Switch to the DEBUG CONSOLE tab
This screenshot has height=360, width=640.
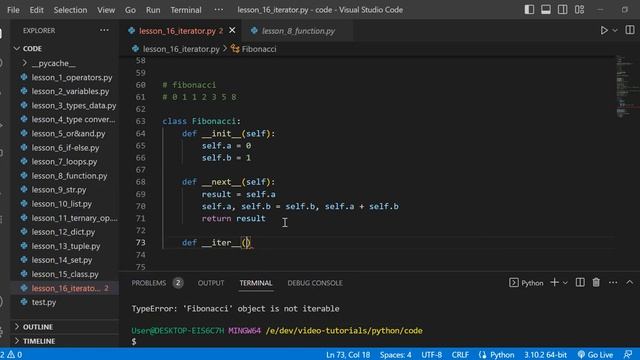[315, 283]
